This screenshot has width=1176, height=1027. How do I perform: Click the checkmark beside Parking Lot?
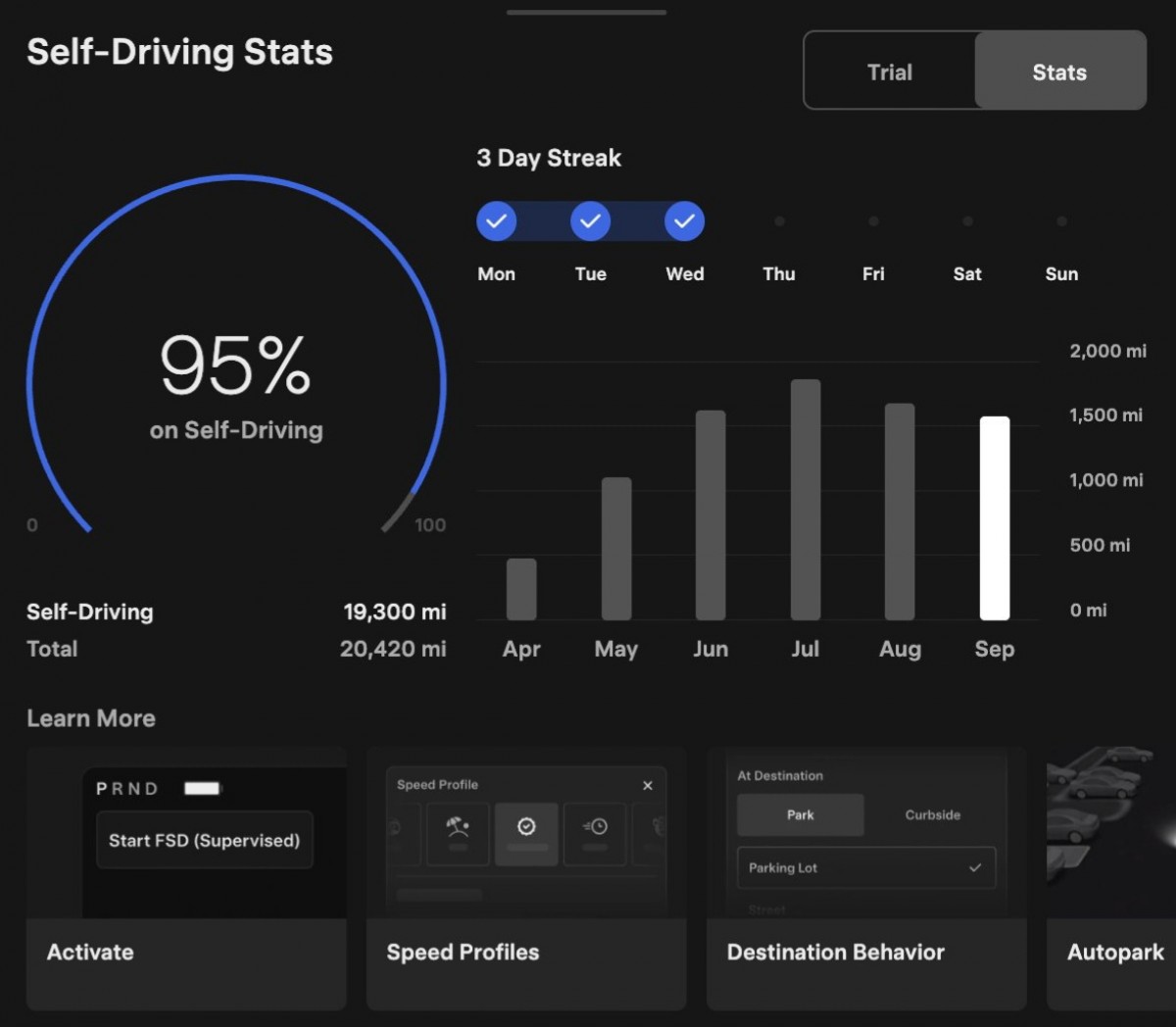(x=974, y=867)
